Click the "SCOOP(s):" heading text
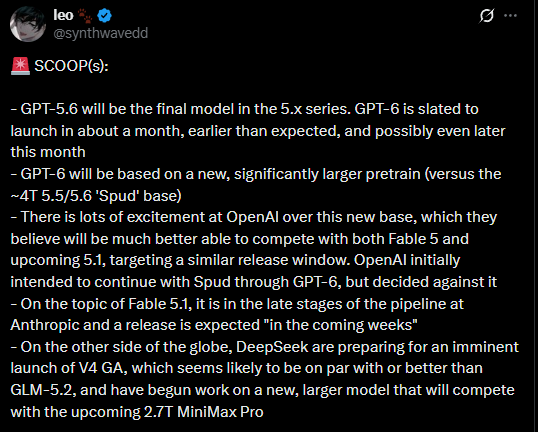The image size is (538, 432). pyautogui.click(x=71, y=66)
